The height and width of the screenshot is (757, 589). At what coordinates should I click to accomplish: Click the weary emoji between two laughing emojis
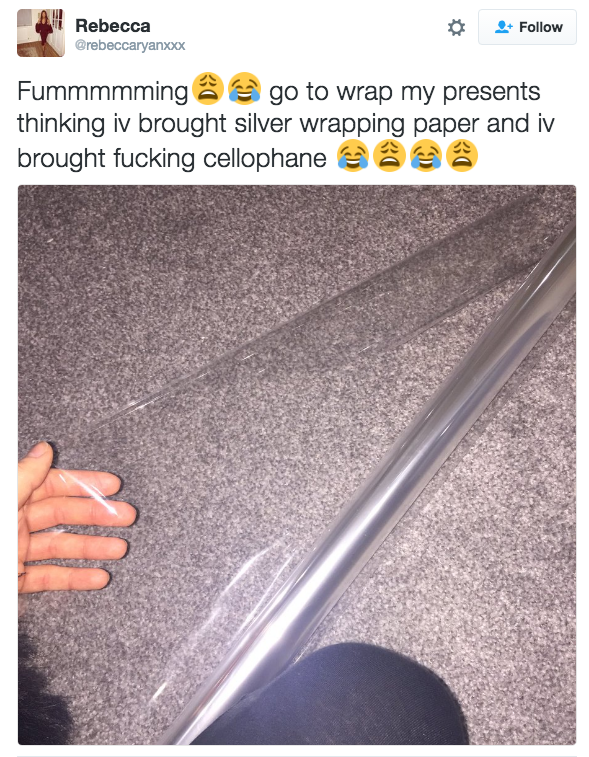(390, 155)
